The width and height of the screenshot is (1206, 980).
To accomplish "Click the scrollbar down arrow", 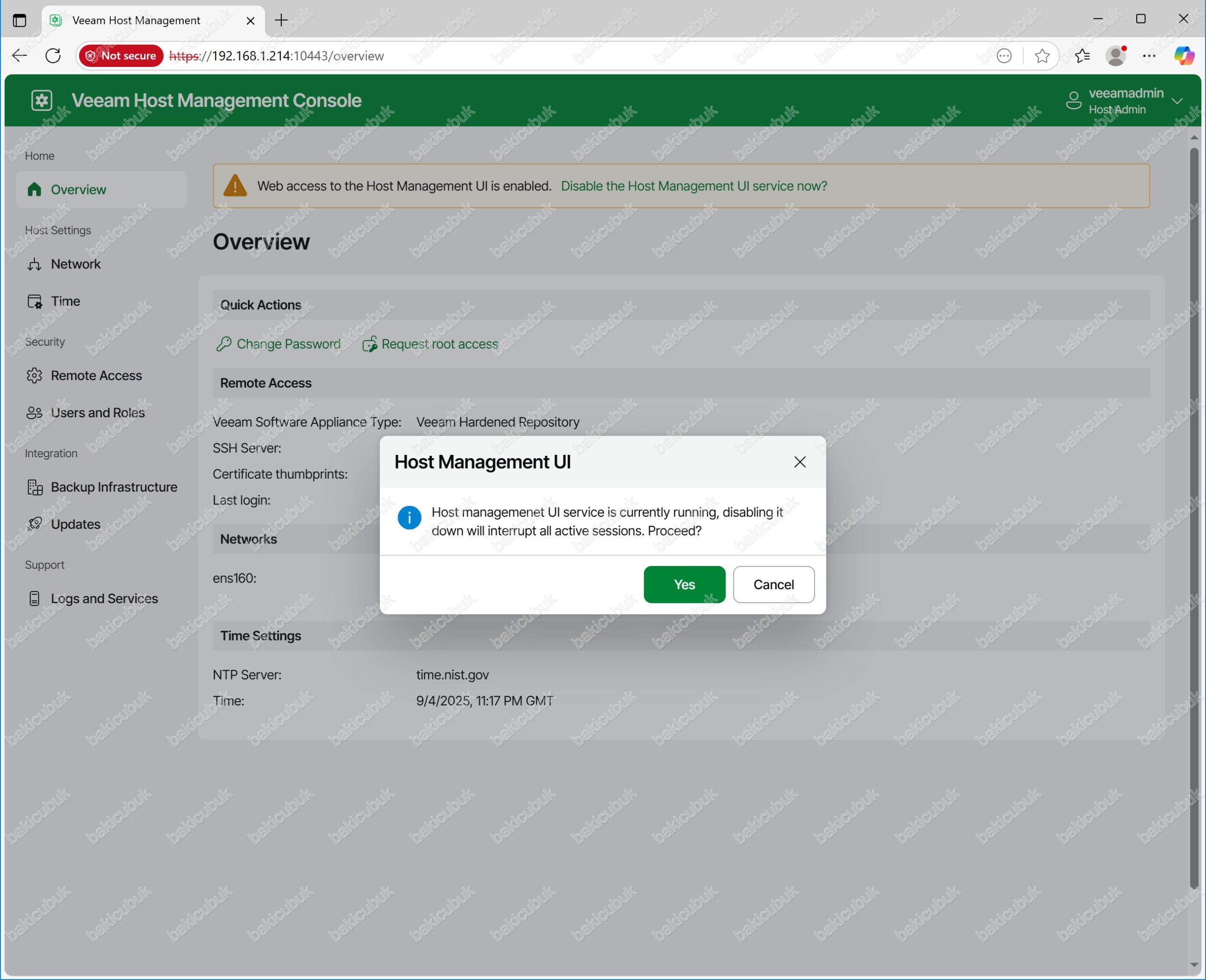I will 1194,965.
